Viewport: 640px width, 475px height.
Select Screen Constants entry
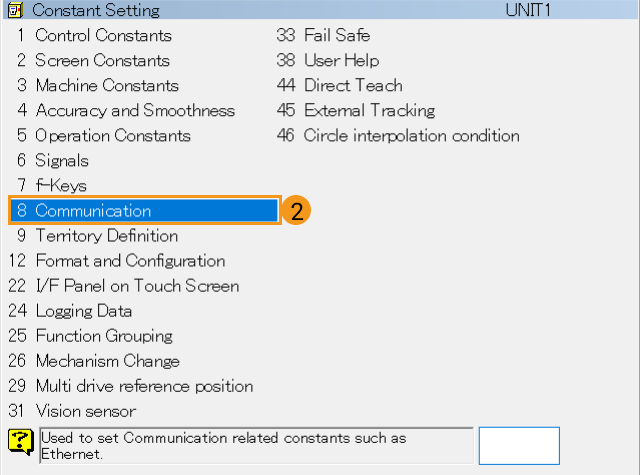point(102,60)
